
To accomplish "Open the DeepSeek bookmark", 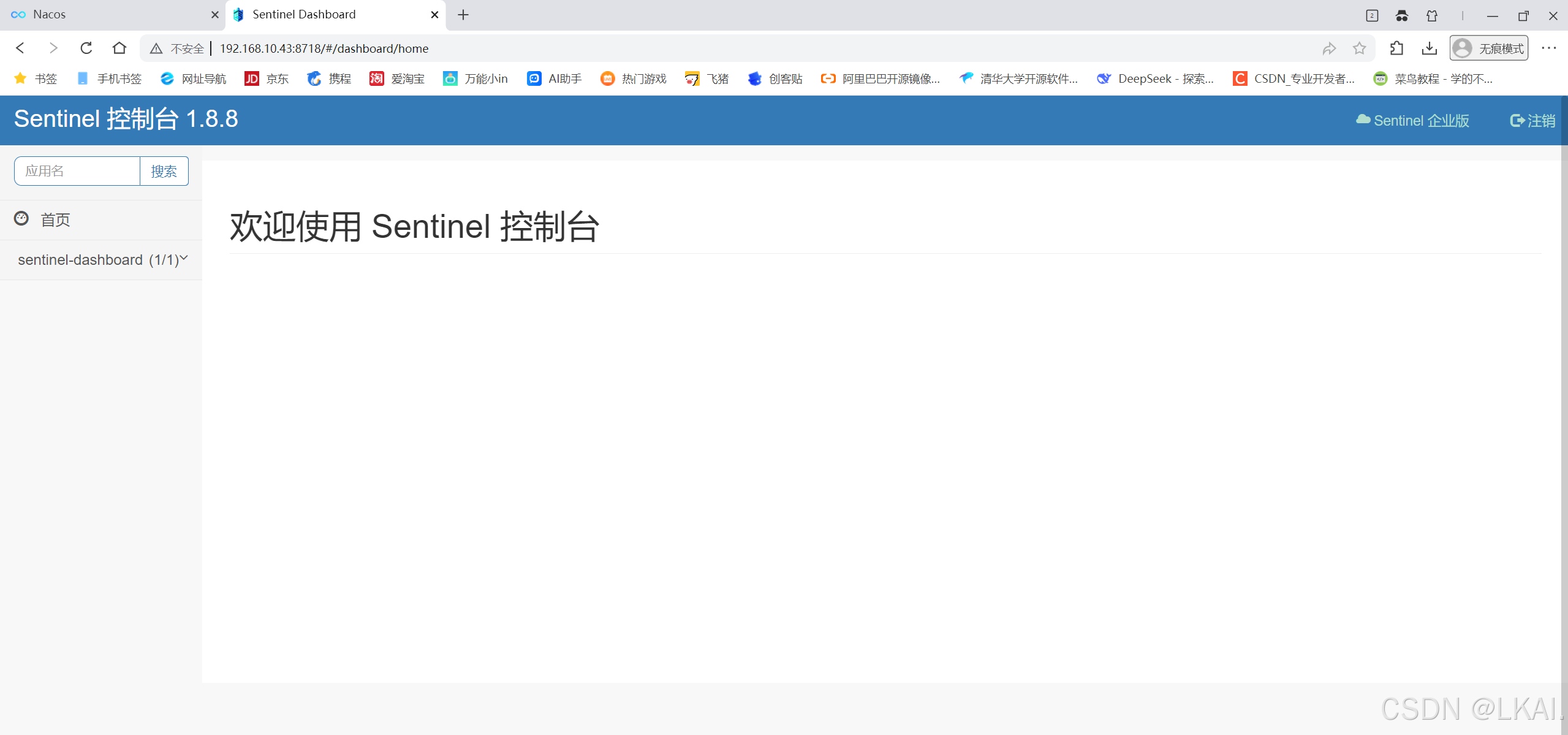I will pyautogui.click(x=1156, y=78).
